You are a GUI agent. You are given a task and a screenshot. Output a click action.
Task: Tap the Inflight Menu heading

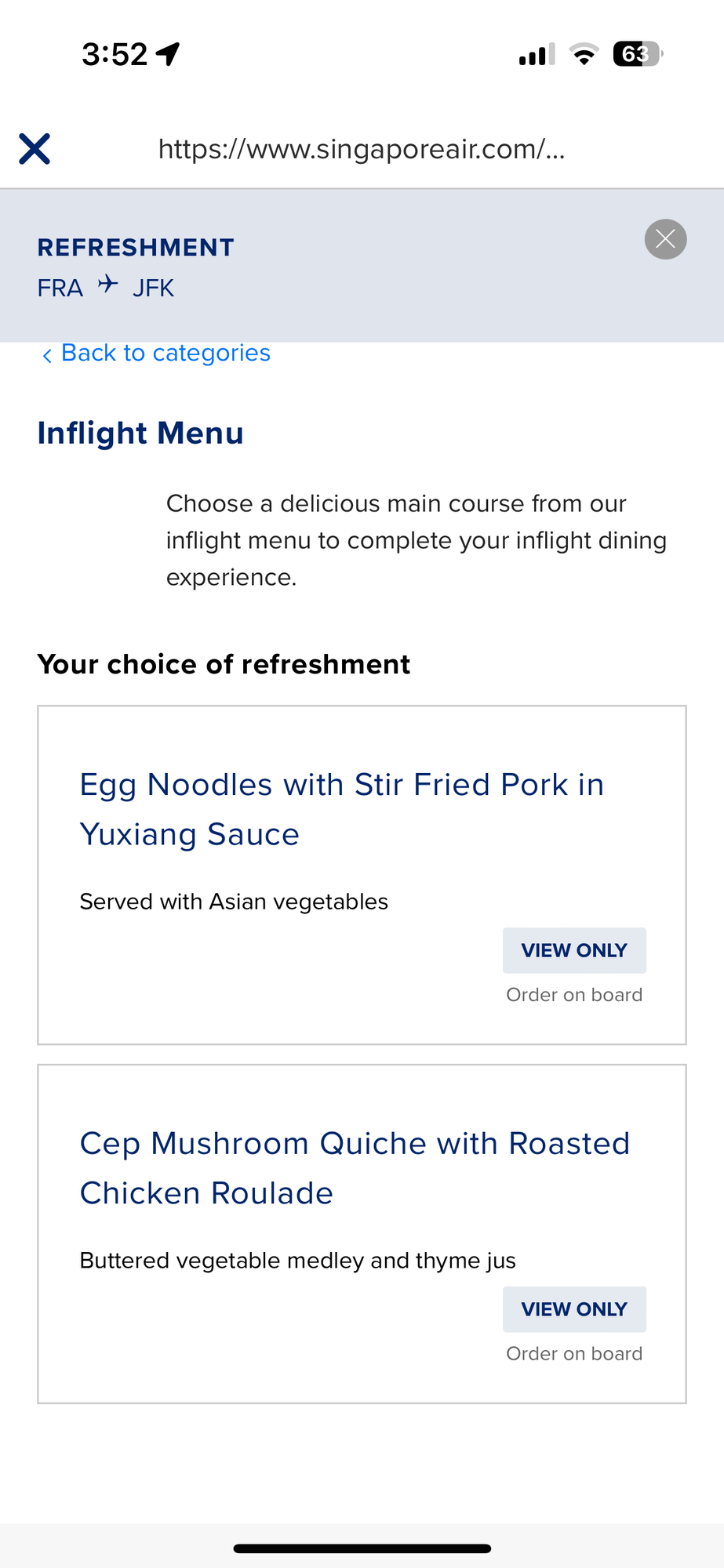pyautogui.click(x=140, y=433)
